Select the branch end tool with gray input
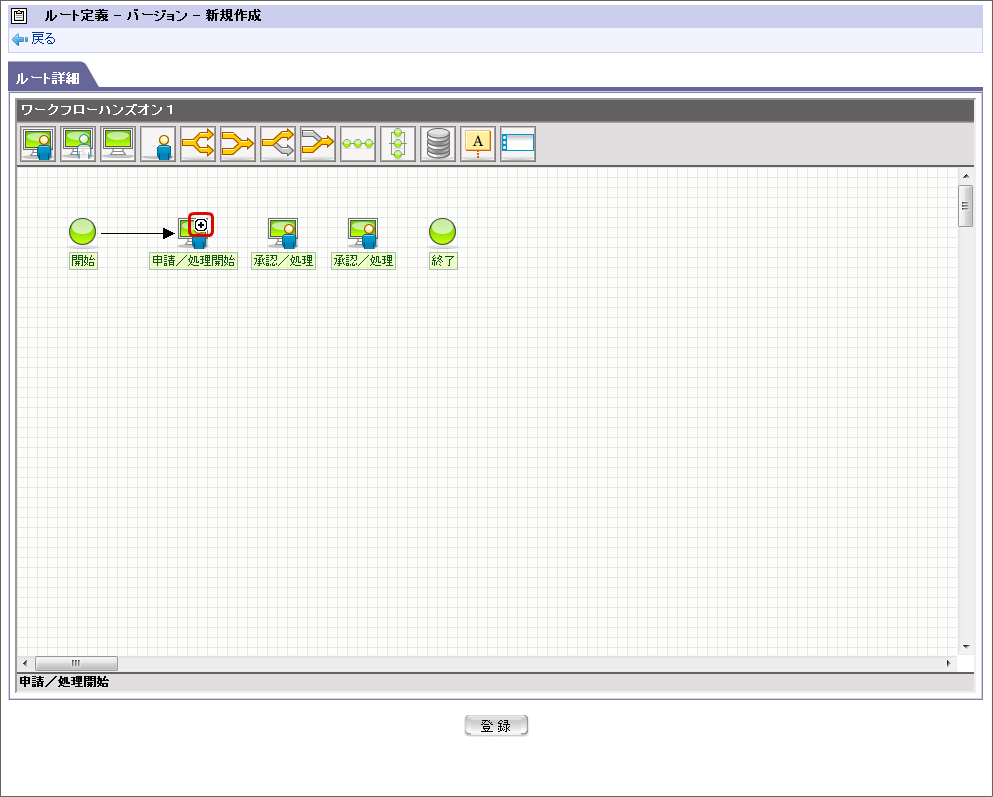This screenshot has width=993, height=797. coord(317,144)
